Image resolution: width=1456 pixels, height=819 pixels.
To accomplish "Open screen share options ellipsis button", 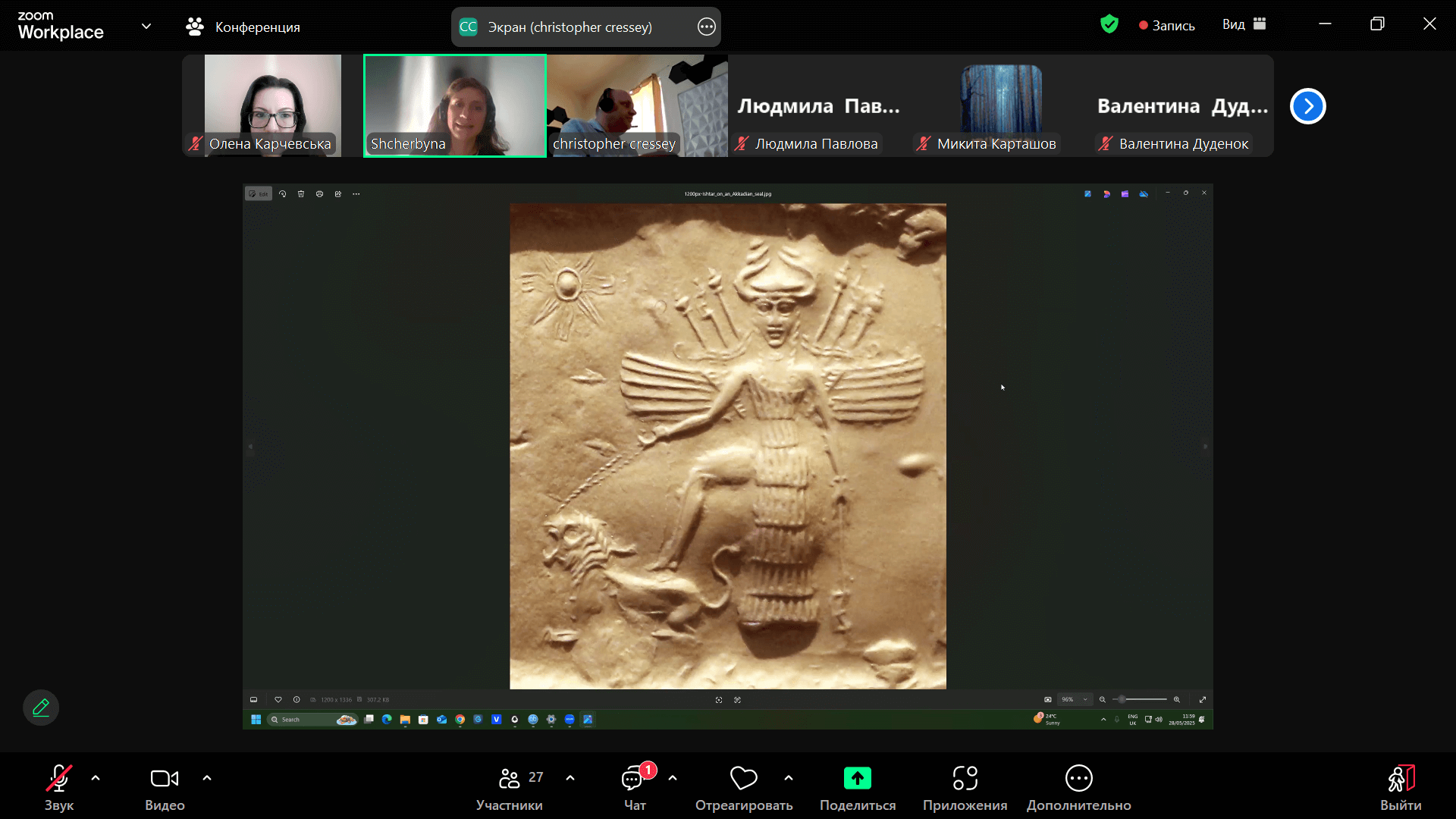I will (706, 27).
